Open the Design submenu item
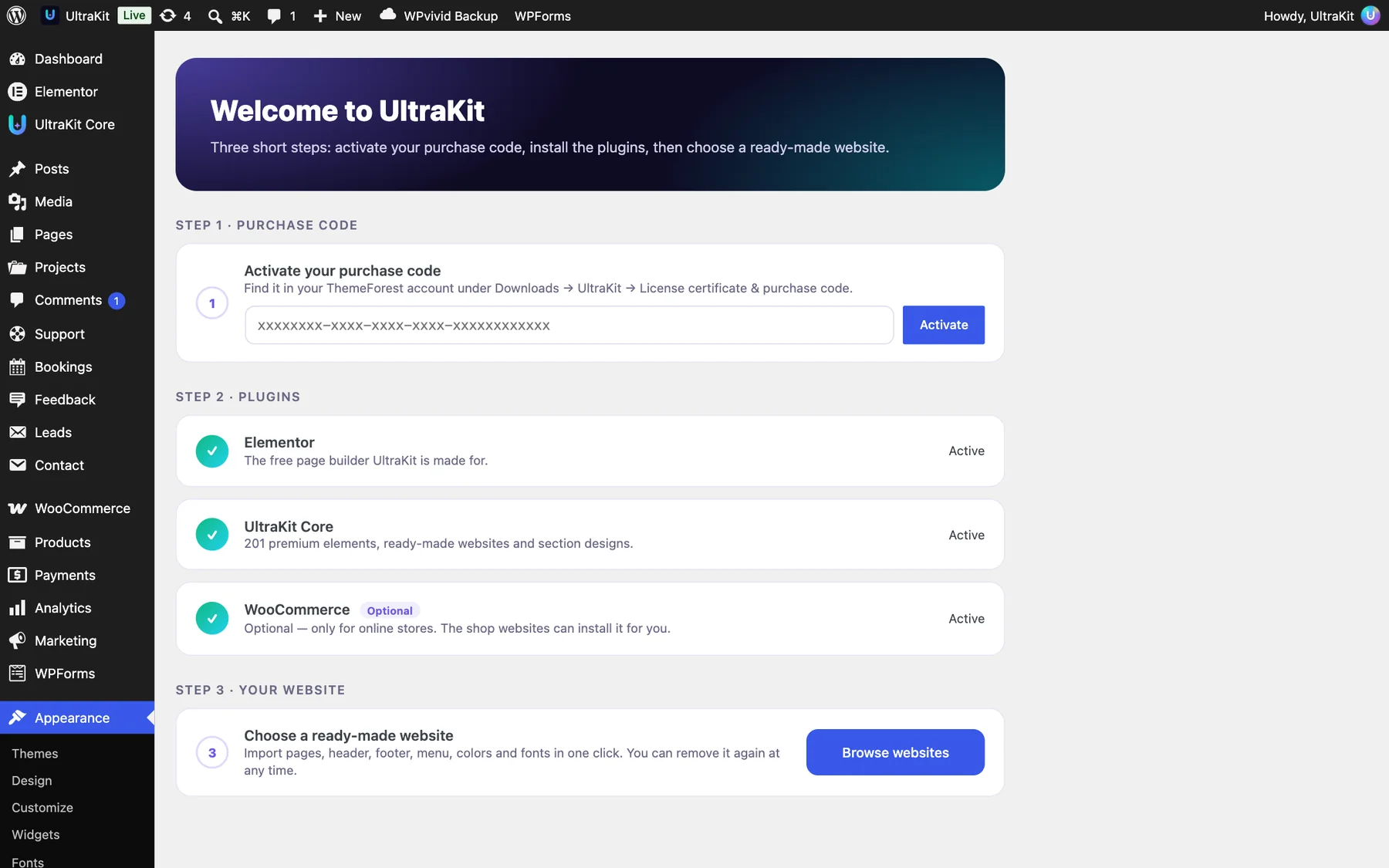 click(x=32, y=781)
